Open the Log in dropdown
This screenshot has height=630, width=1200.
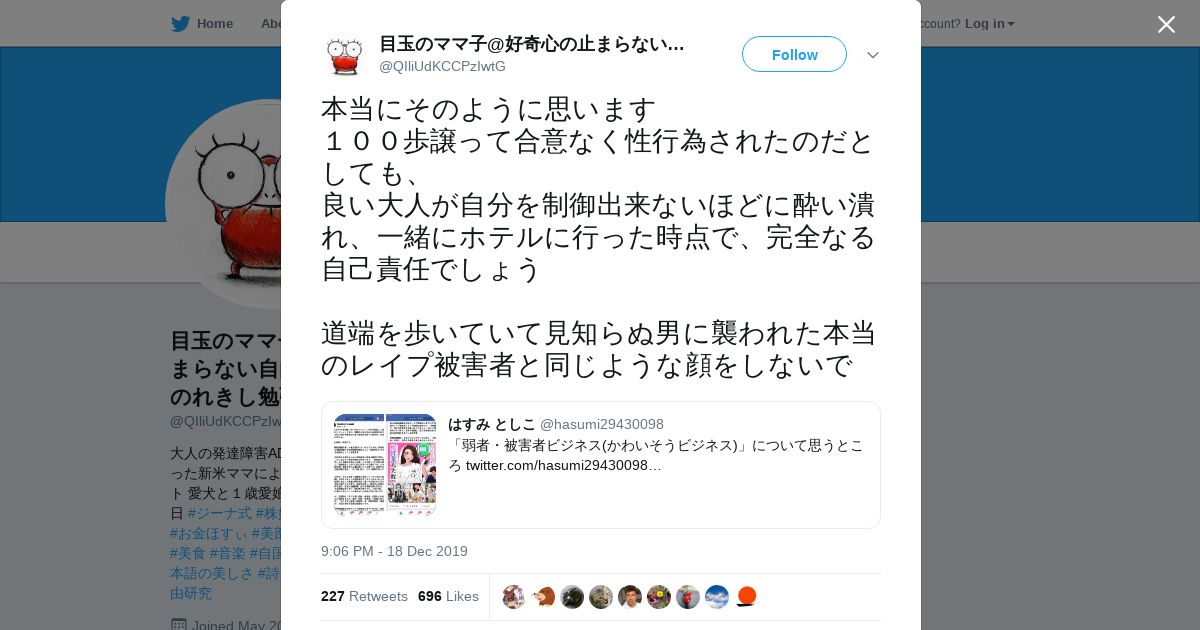coord(989,24)
